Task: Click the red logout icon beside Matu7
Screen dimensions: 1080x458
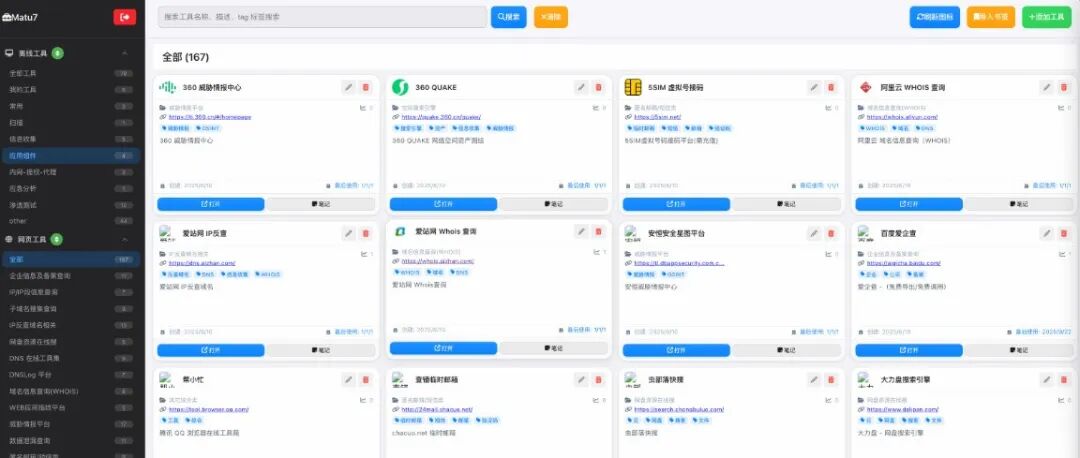Action: point(125,17)
